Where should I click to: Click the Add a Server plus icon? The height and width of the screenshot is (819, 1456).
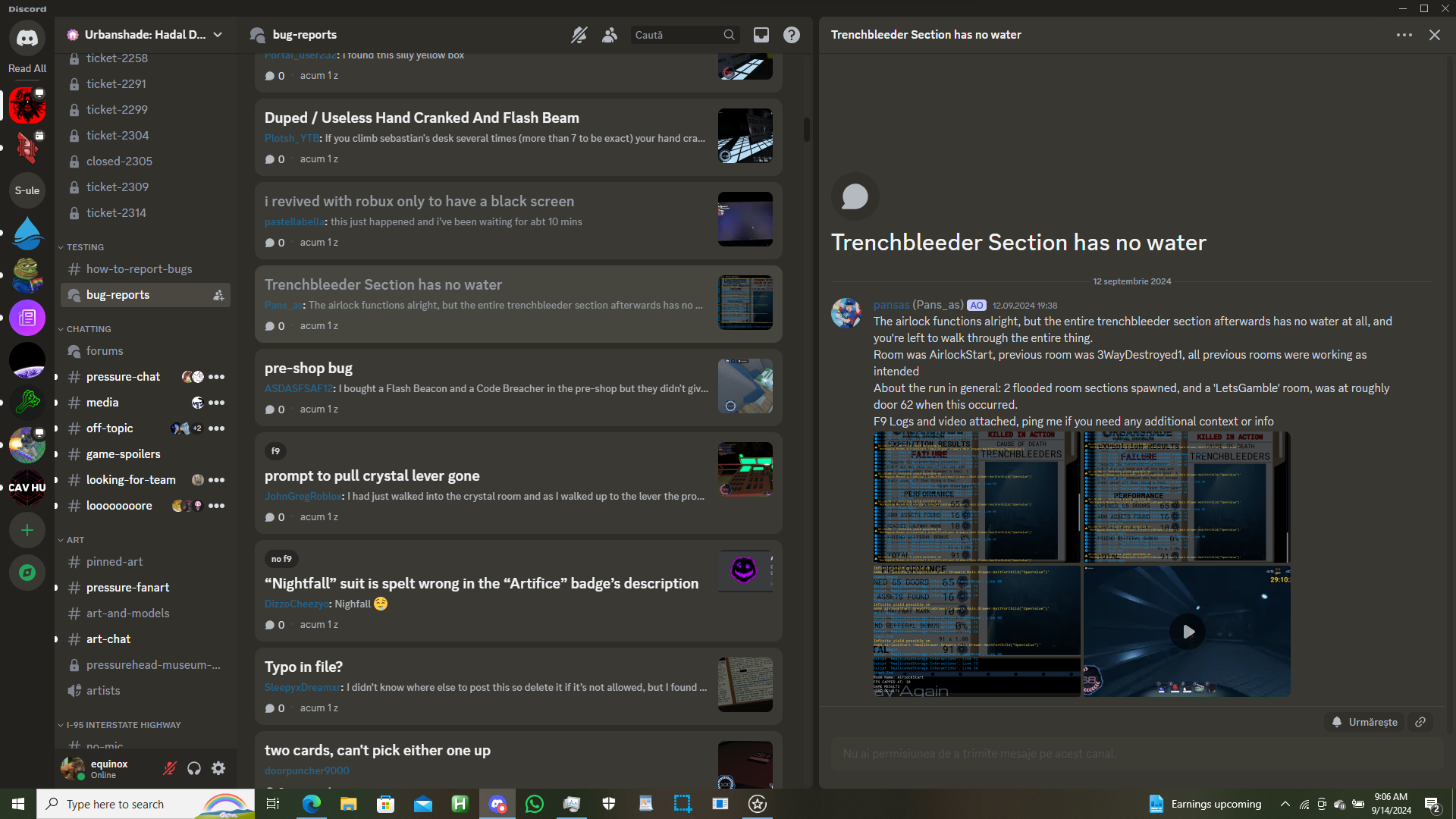coord(27,530)
